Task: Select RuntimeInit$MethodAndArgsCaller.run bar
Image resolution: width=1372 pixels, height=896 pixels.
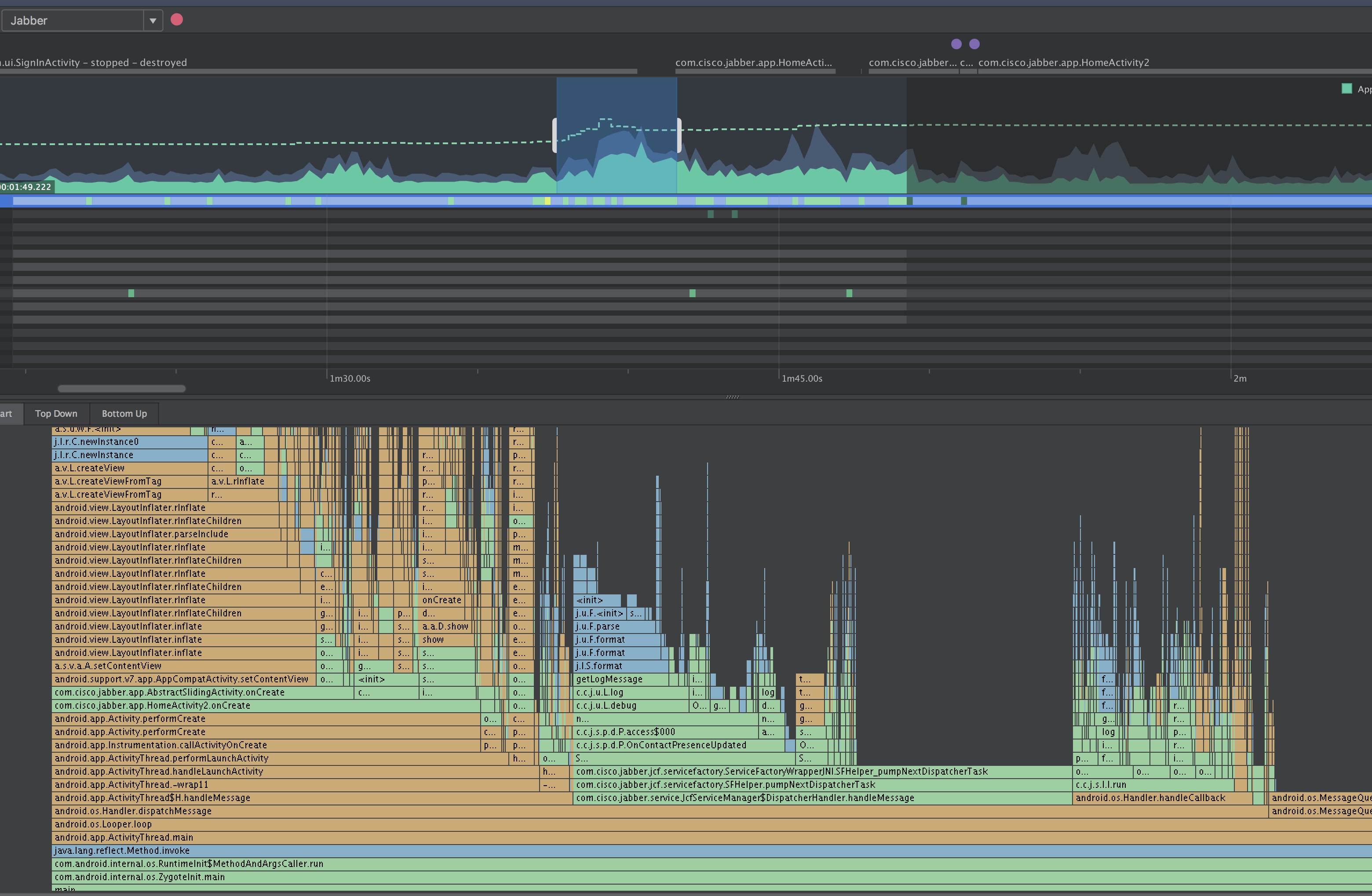Action: pos(712,864)
